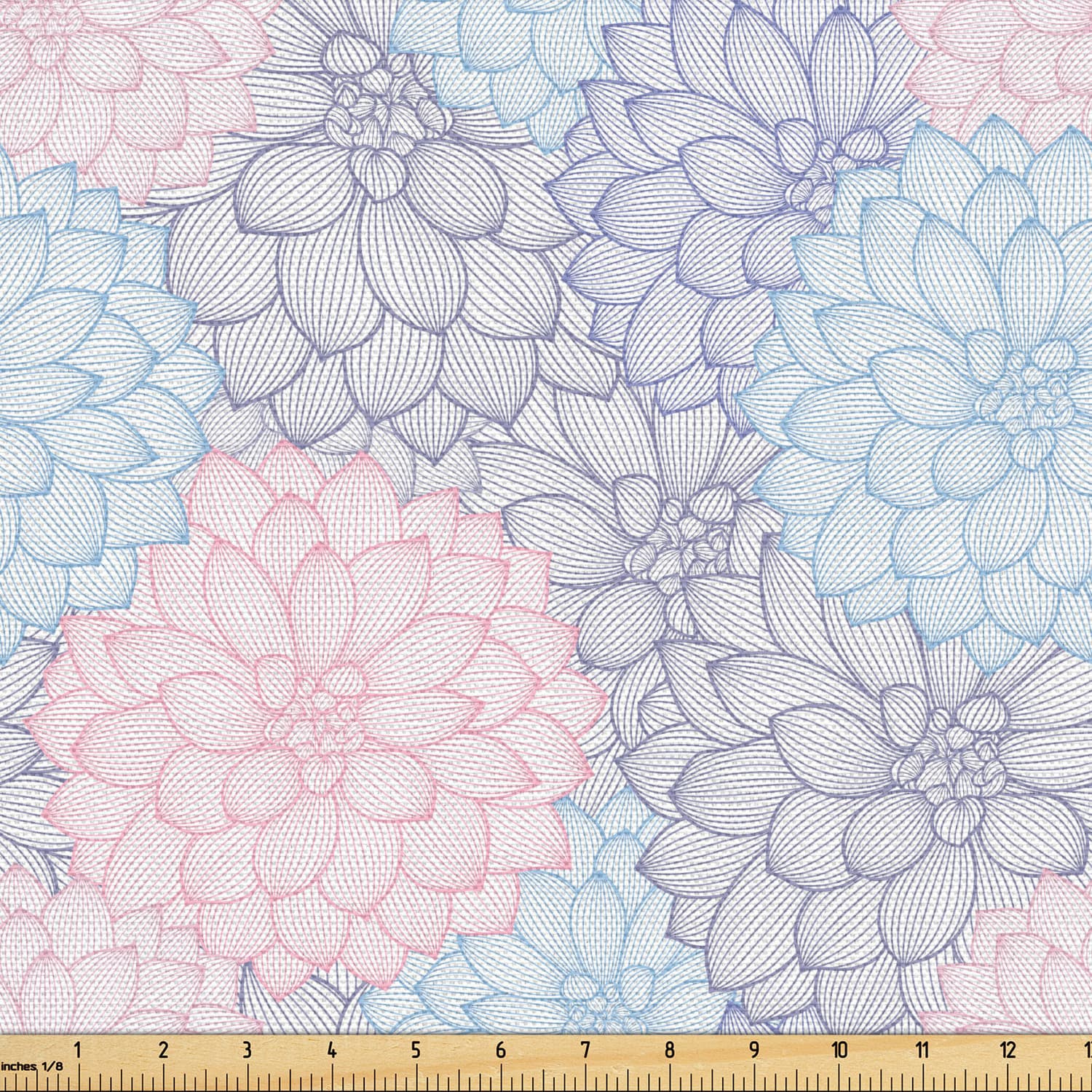Select the number 6 on the ruler
1092x1092 pixels.
coord(501,1050)
